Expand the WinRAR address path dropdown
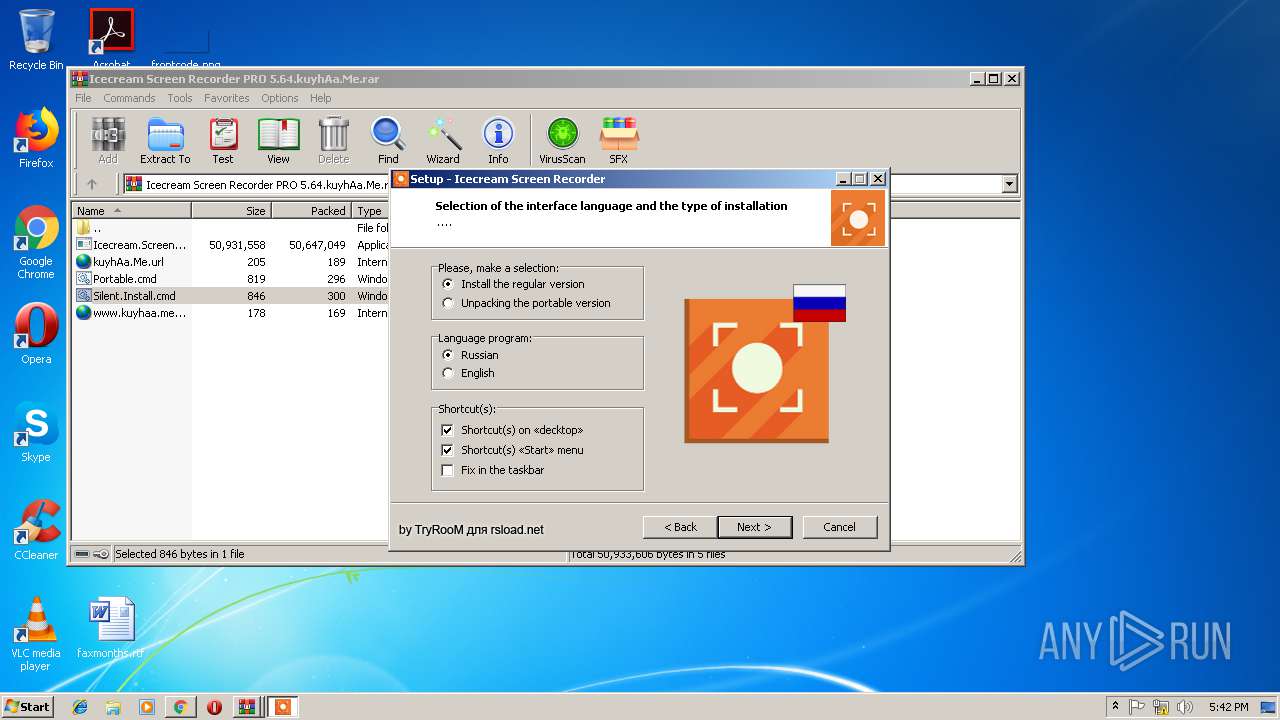This screenshot has width=1280, height=720. tap(1009, 184)
